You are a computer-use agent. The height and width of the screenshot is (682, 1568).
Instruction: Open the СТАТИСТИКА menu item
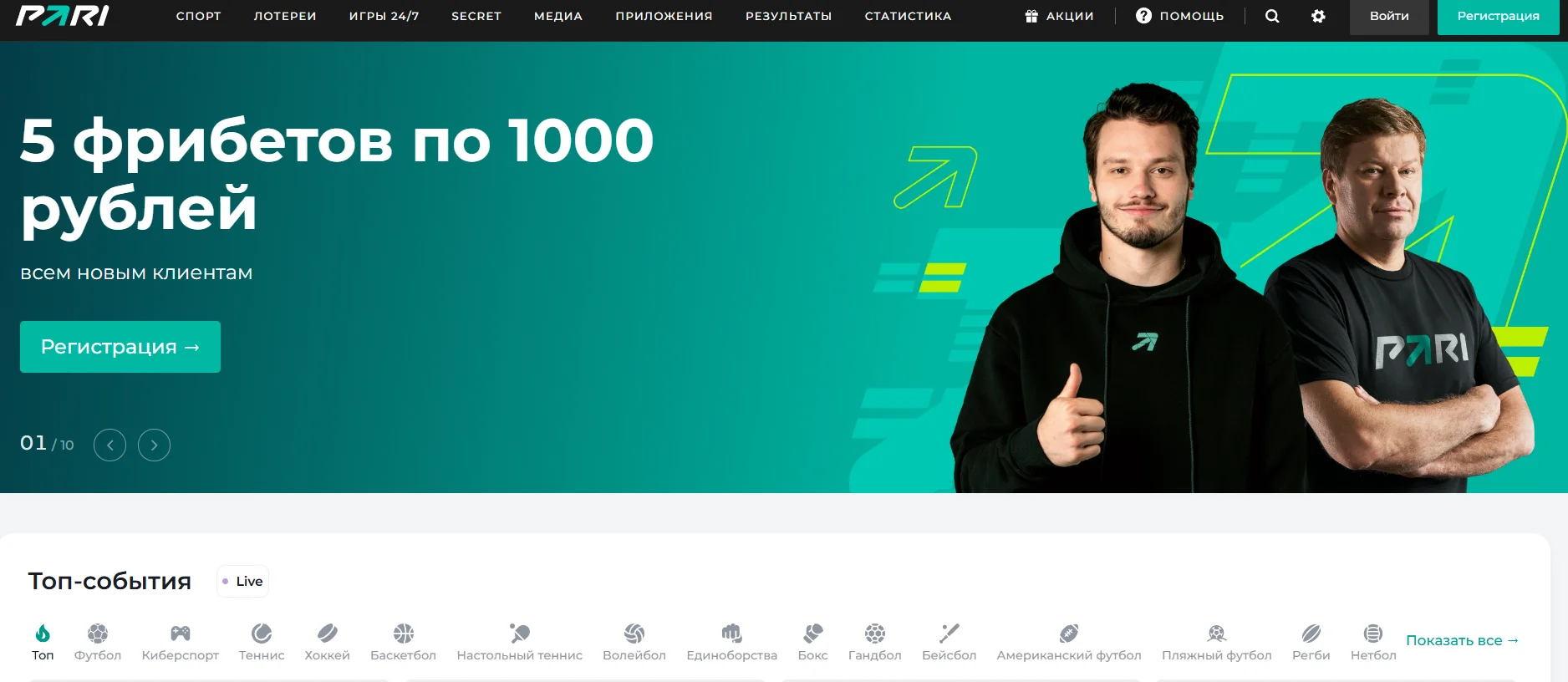(x=908, y=16)
